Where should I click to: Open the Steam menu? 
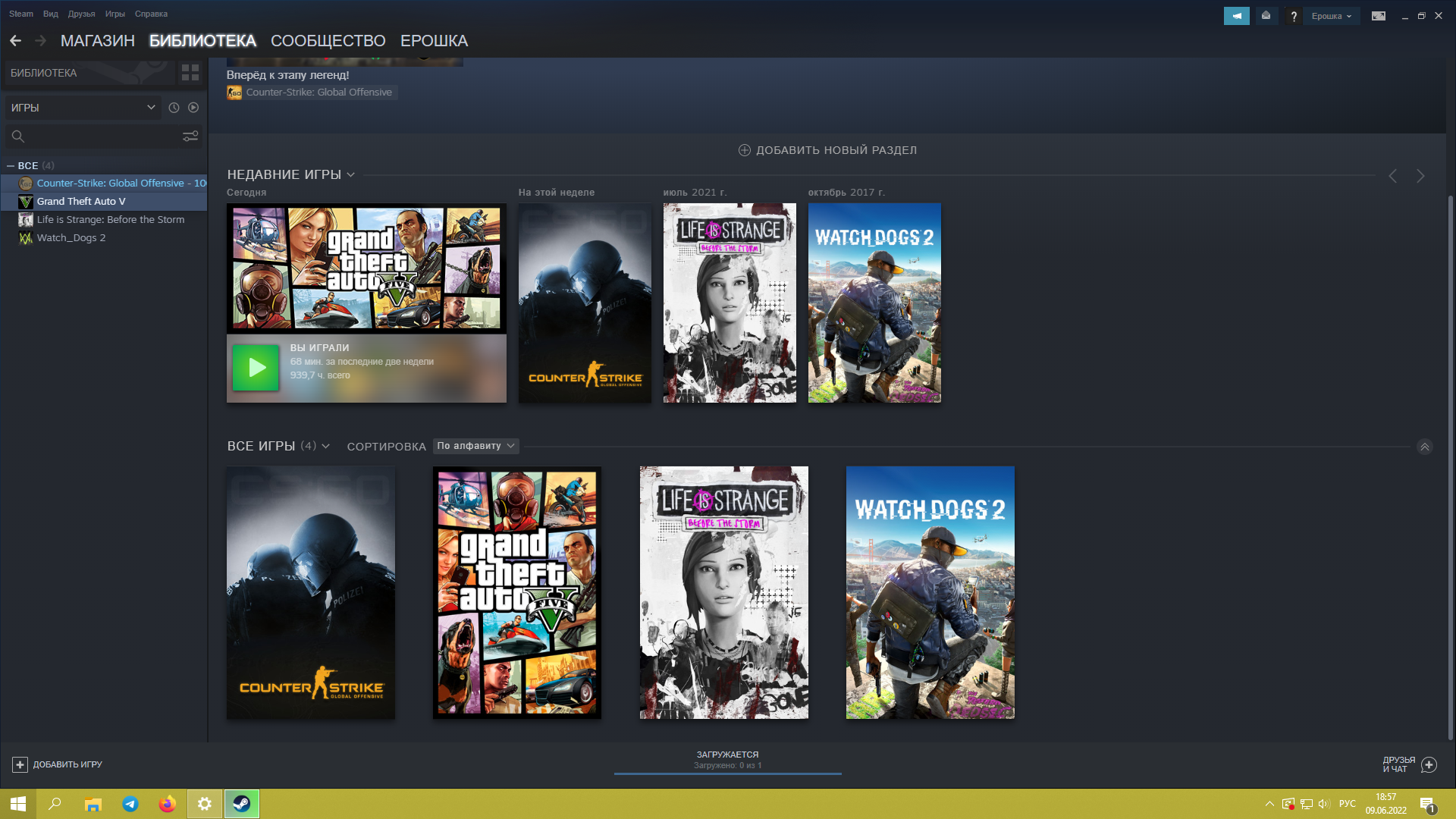(21, 14)
